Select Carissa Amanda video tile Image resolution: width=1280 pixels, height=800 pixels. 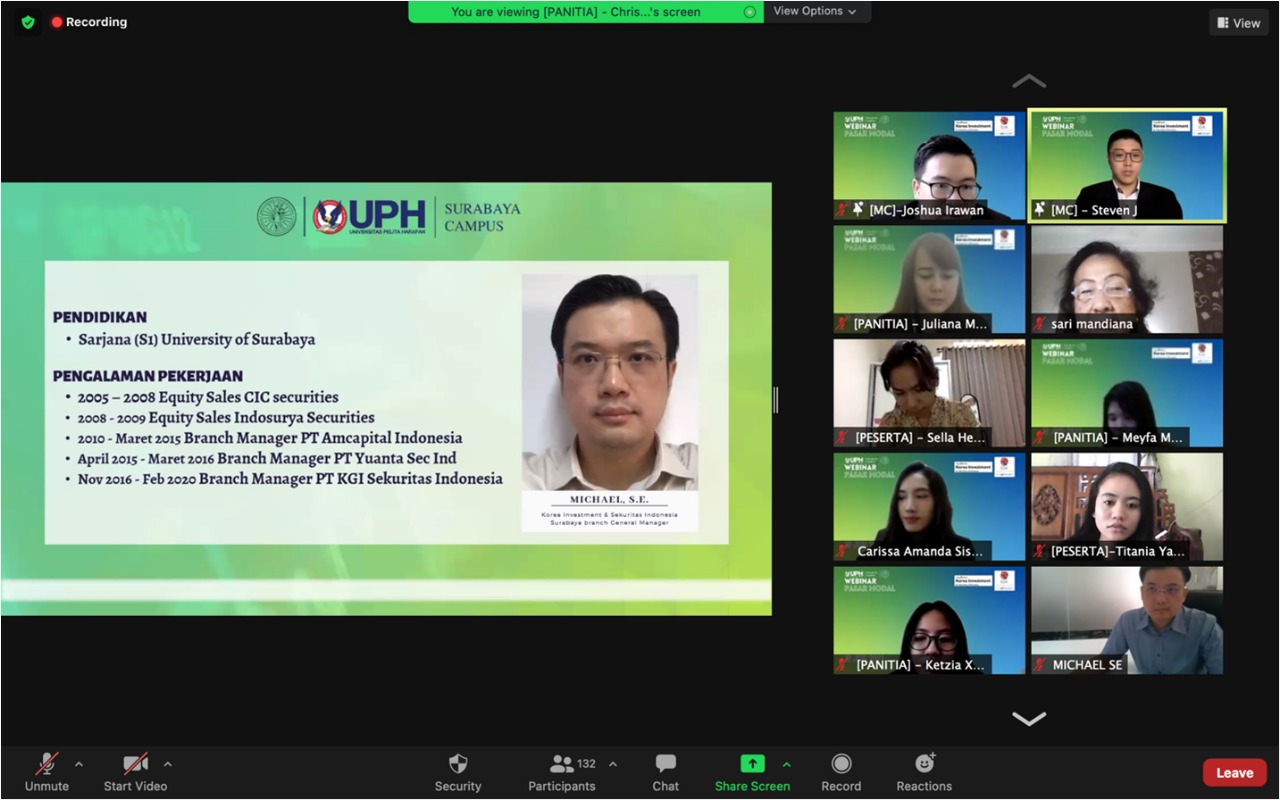(930, 507)
